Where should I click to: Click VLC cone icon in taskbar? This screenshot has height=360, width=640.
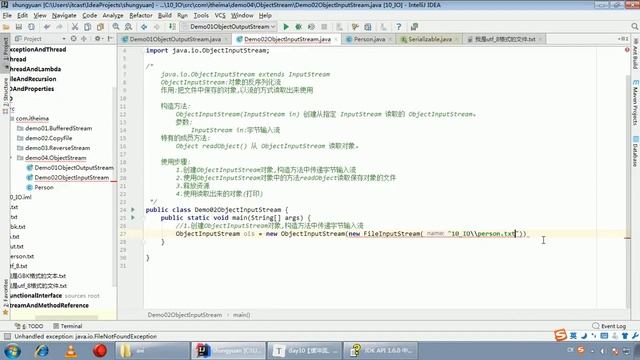[x=71, y=351]
